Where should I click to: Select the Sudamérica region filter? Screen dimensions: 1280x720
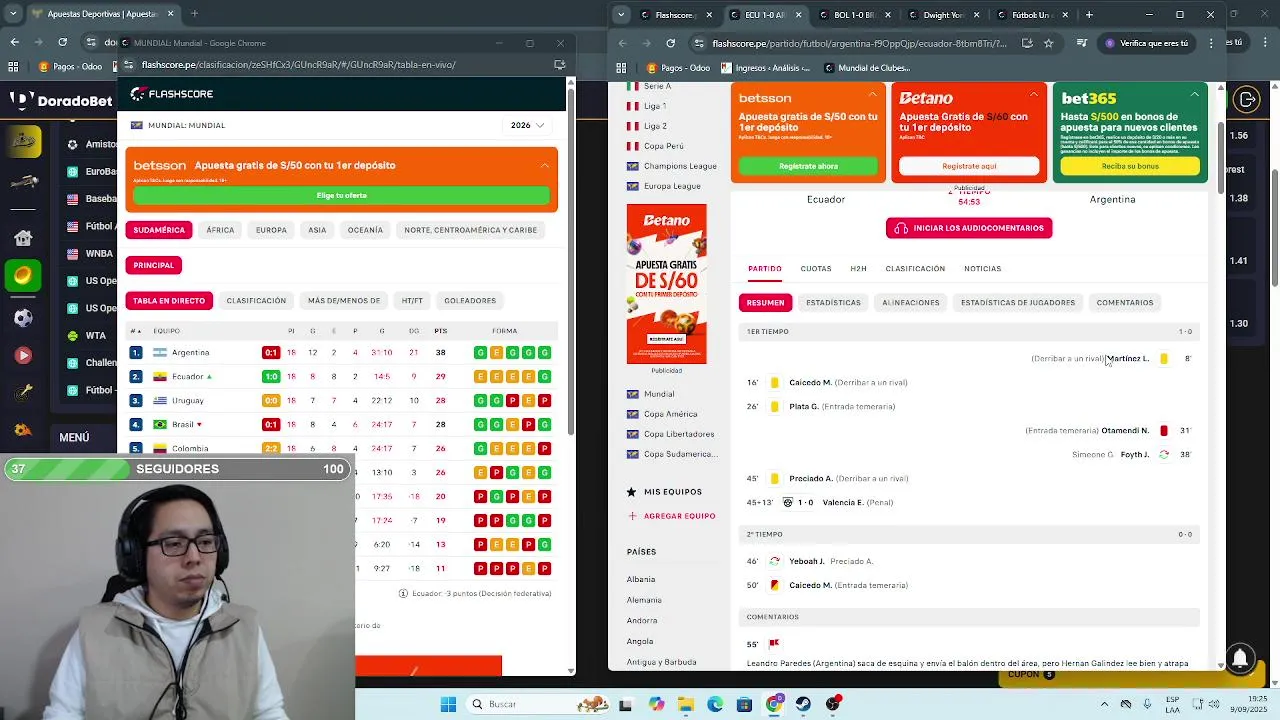[x=159, y=230]
